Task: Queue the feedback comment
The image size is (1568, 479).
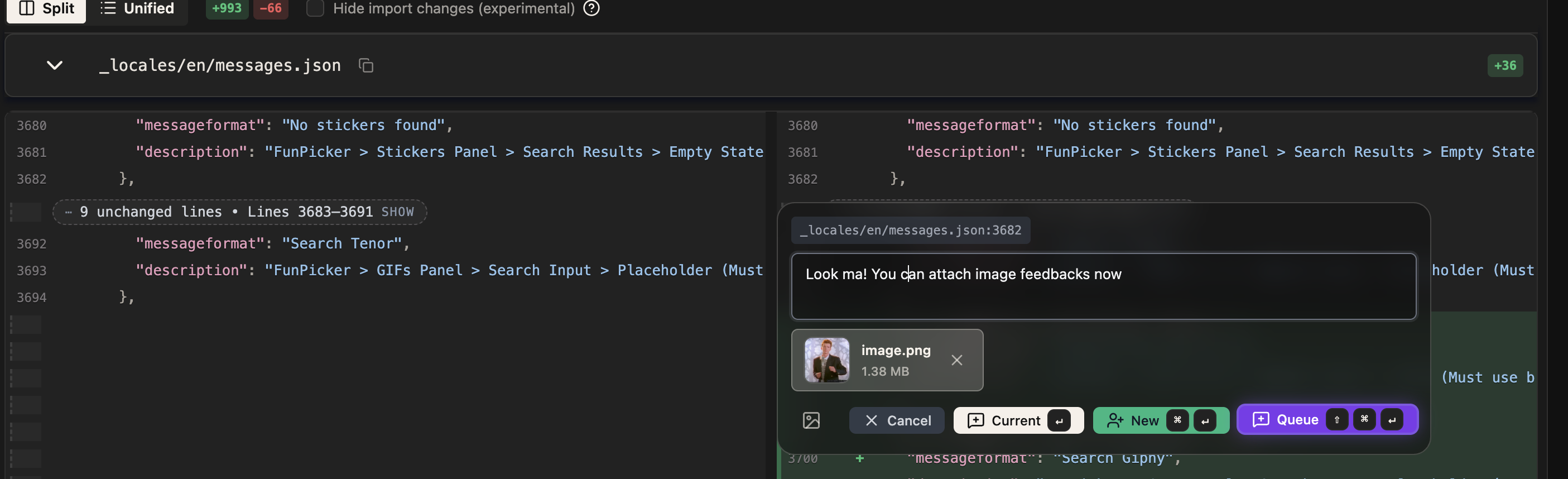Action: pos(1327,419)
